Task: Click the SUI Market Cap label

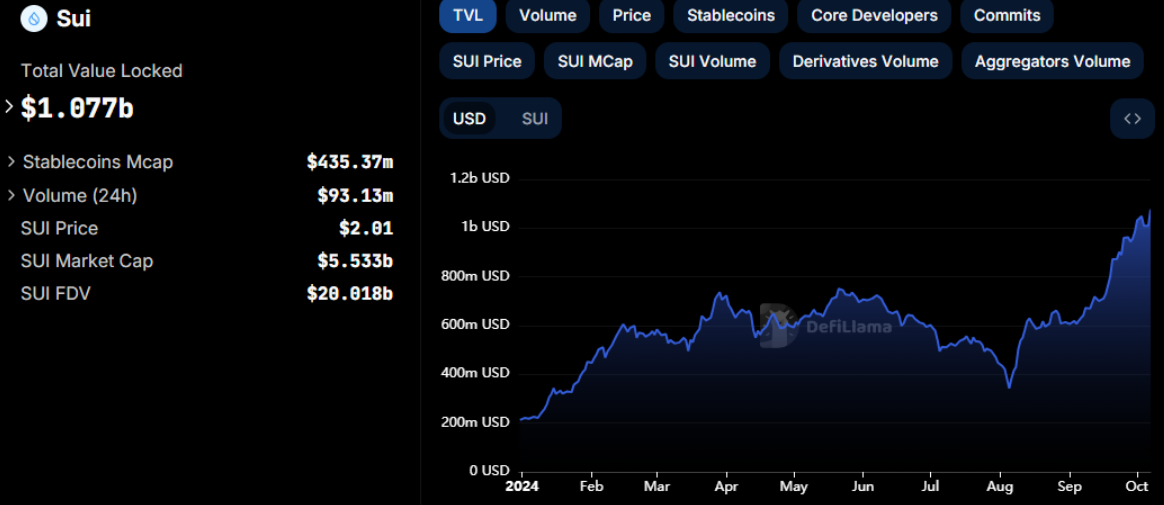Action: [x=87, y=261]
